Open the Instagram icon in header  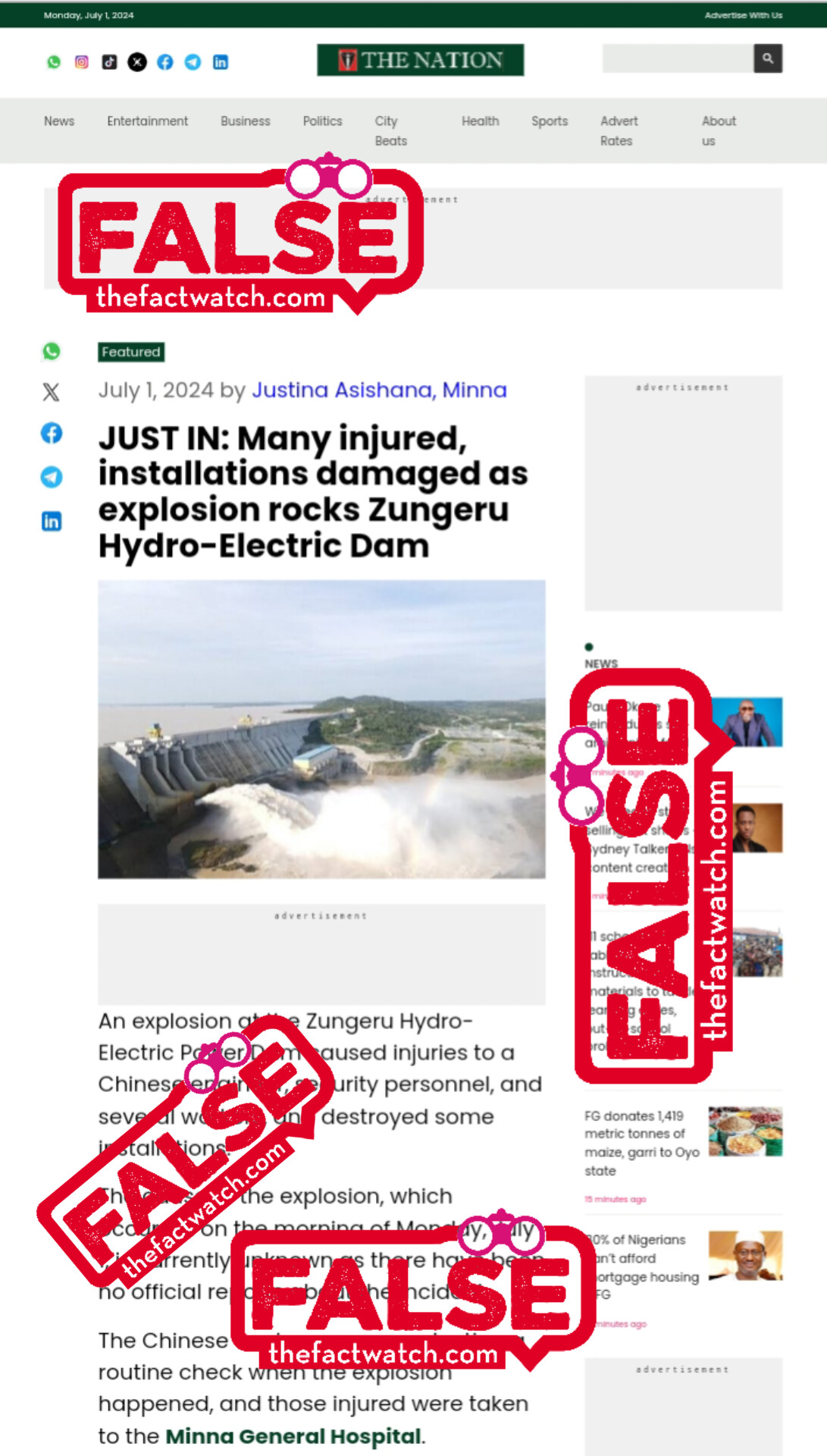[82, 62]
